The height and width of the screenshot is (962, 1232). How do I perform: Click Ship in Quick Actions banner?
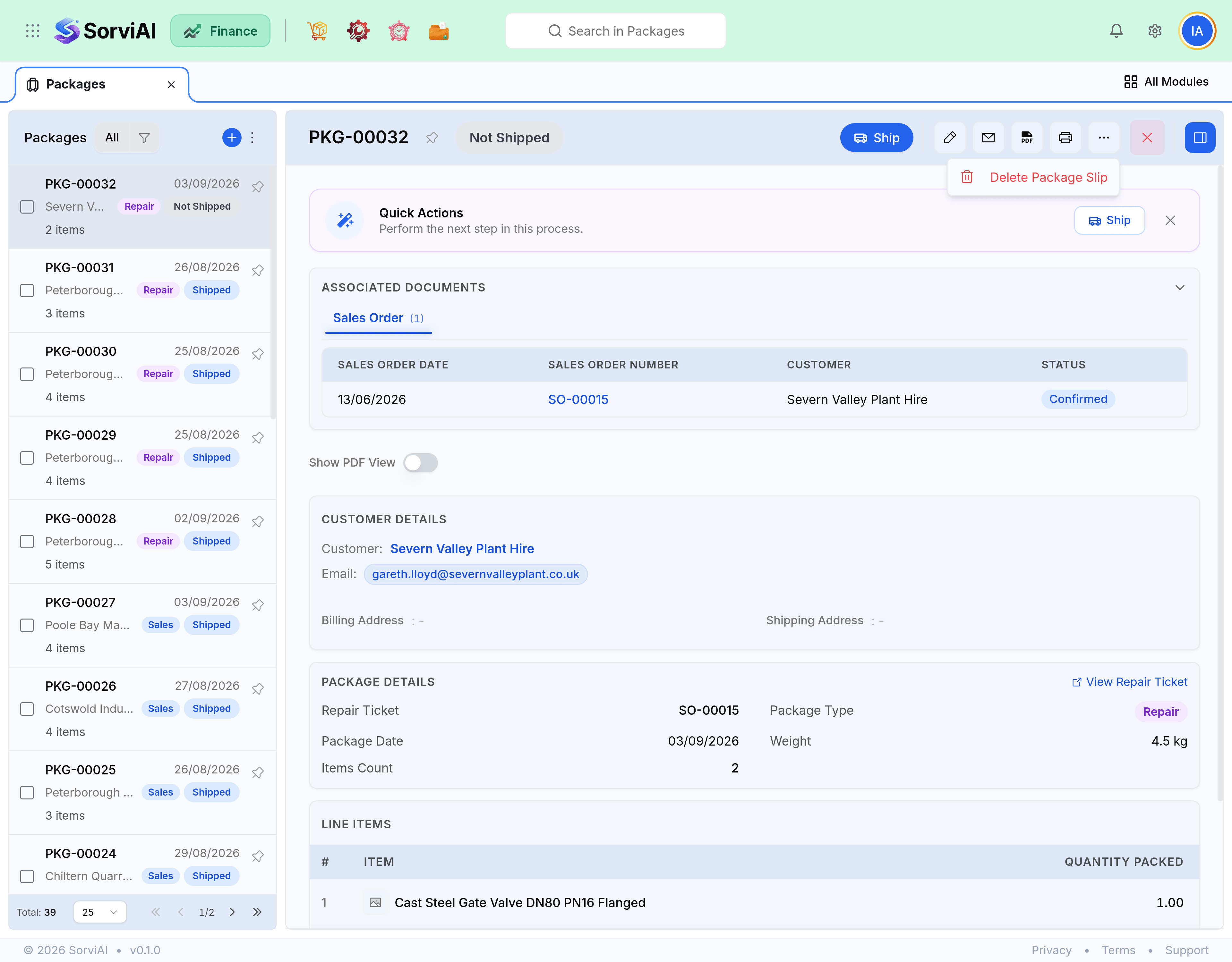click(1109, 221)
